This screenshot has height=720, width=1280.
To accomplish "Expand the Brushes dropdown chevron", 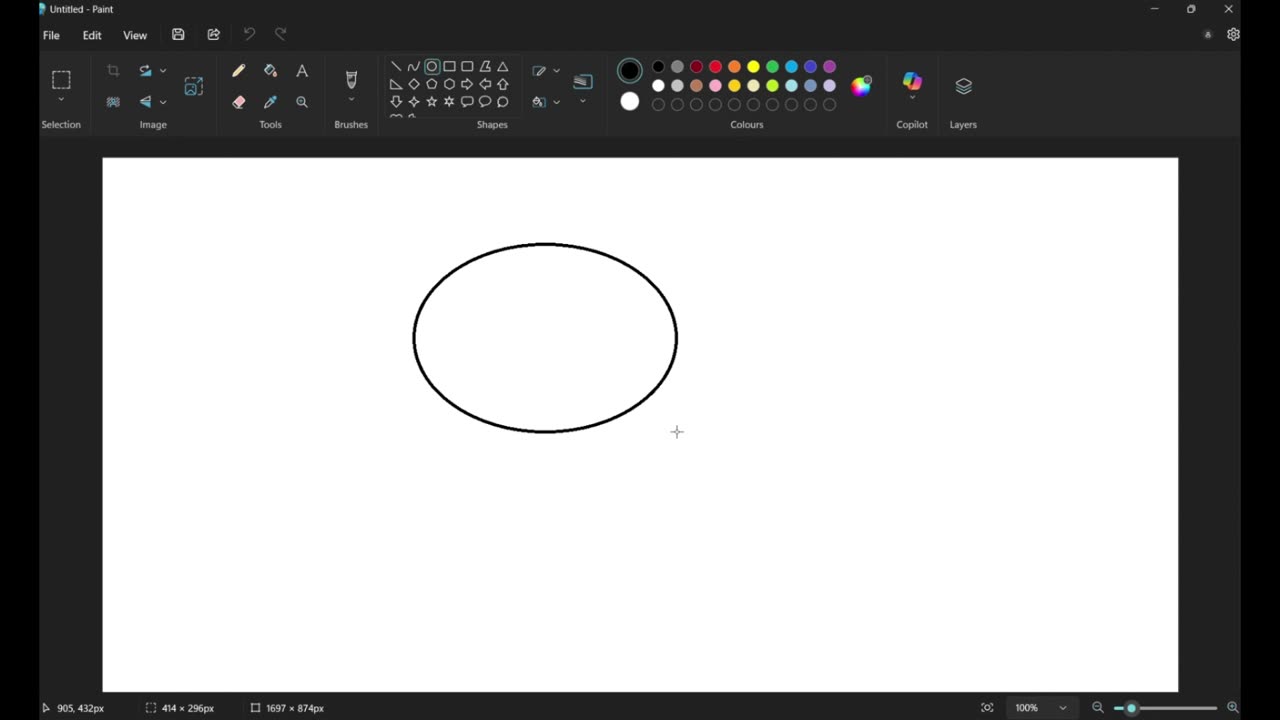I will click(x=351, y=100).
